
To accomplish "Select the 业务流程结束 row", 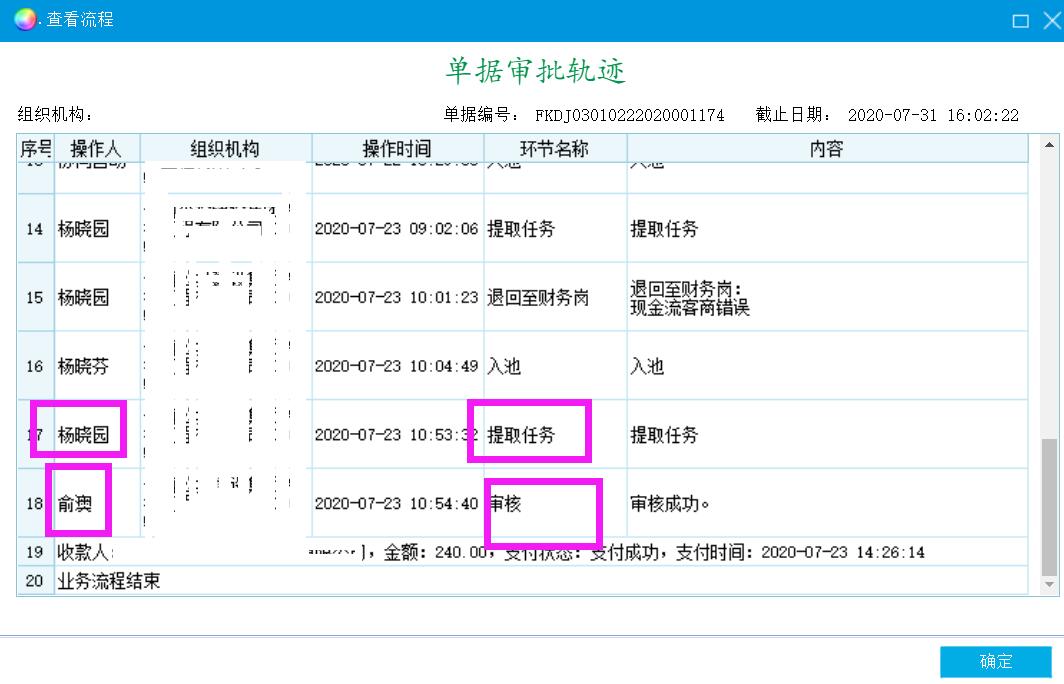I will [x=110, y=581].
